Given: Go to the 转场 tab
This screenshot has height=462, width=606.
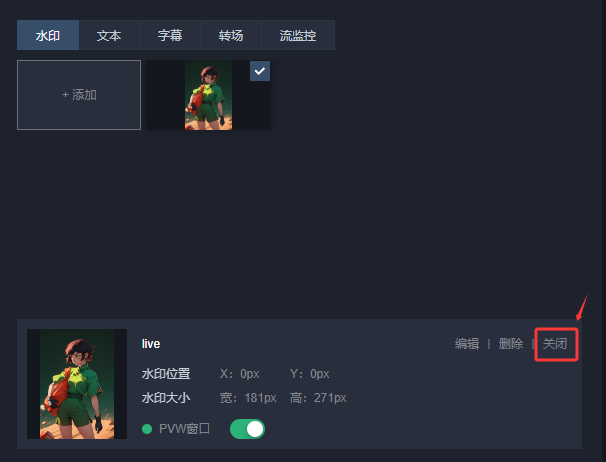Looking at the screenshot, I should click(231, 35).
